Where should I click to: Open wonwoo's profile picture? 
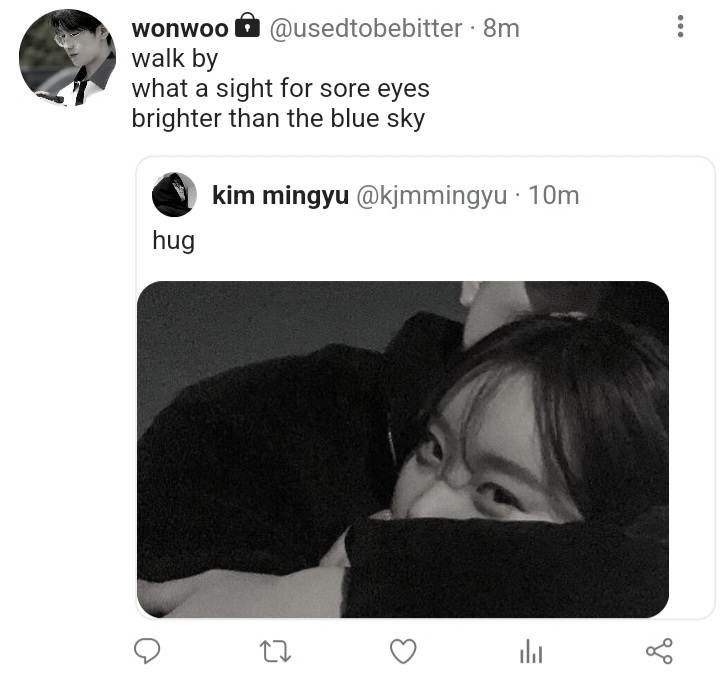pyautogui.click(x=68, y=57)
